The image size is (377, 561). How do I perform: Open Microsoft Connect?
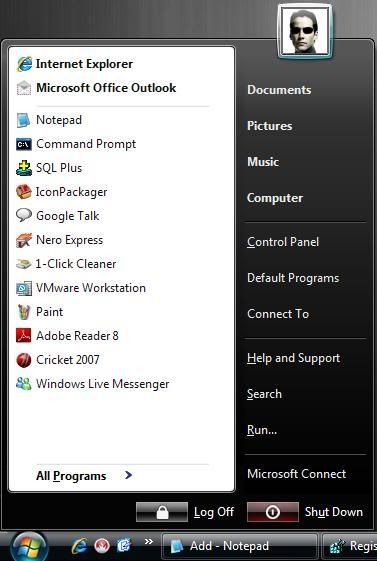(x=297, y=474)
